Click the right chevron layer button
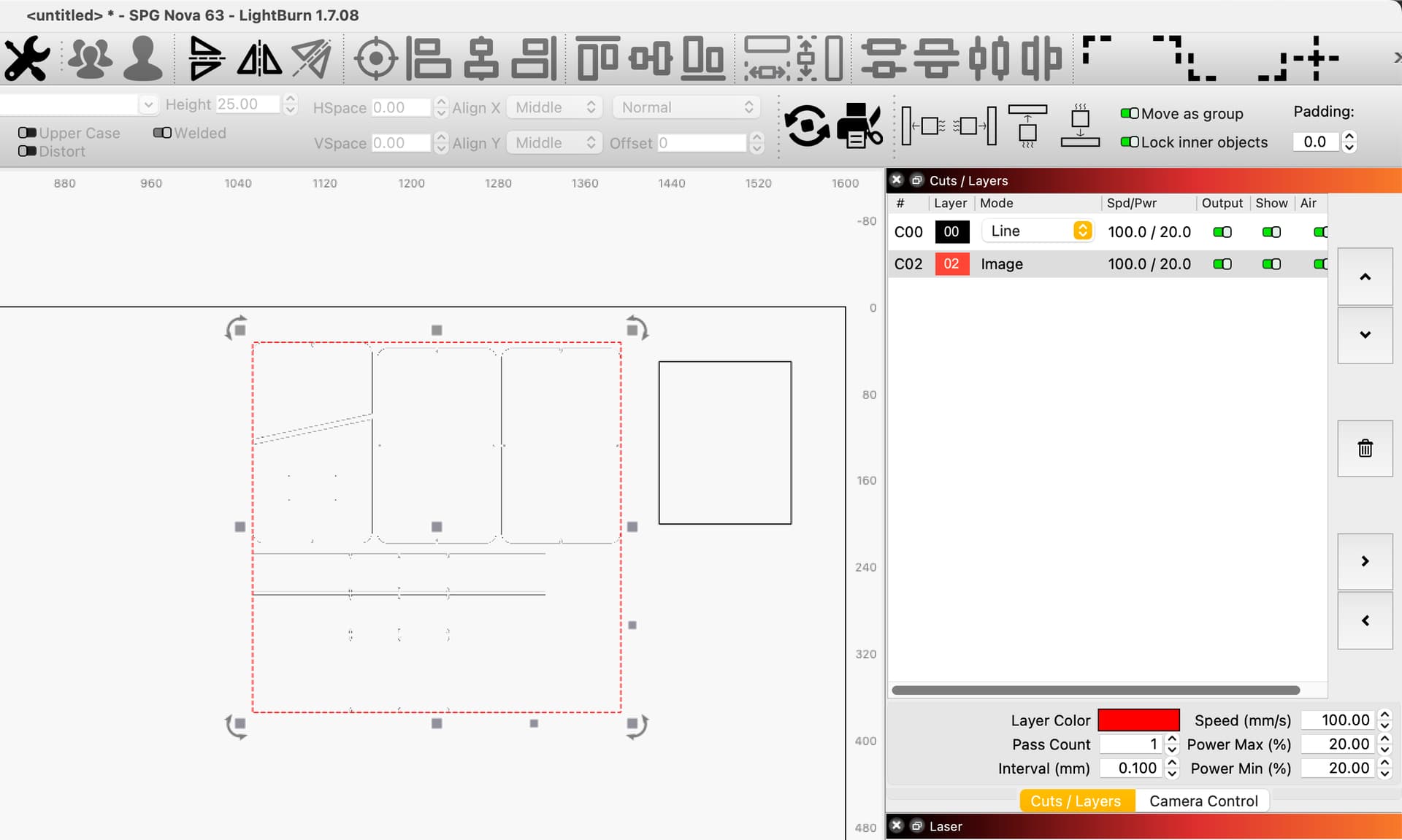This screenshot has width=1402, height=840. click(1365, 561)
